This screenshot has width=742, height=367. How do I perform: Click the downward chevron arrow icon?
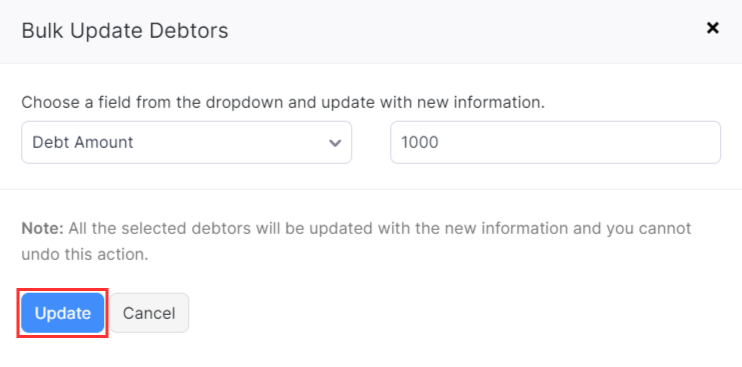(x=335, y=143)
